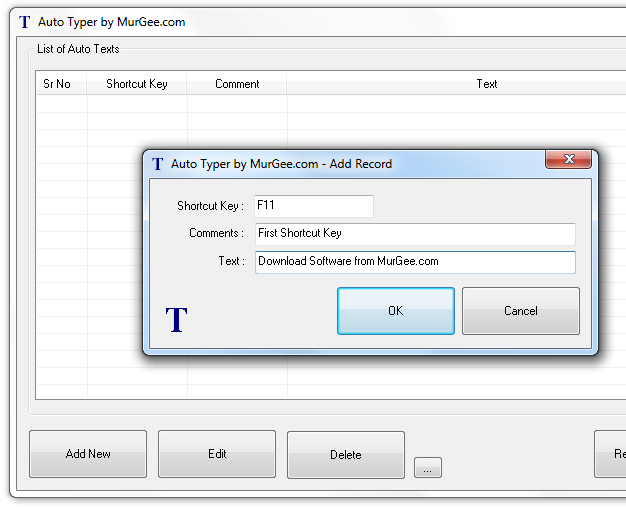This screenshot has width=626, height=509.
Task: Click the Edit button in main window
Action: click(x=217, y=454)
